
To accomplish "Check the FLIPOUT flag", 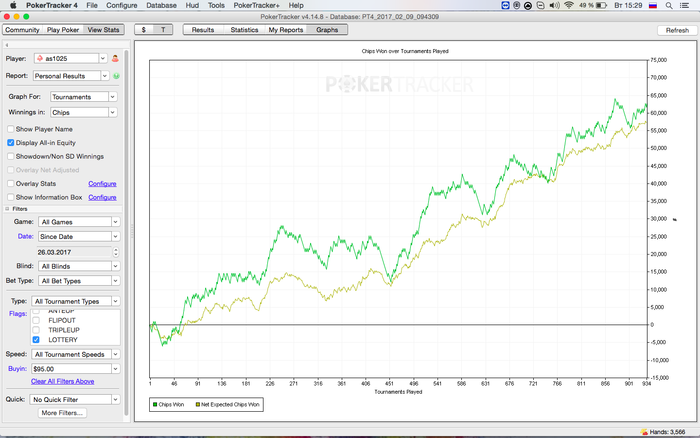I will click(x=36, y=321).
